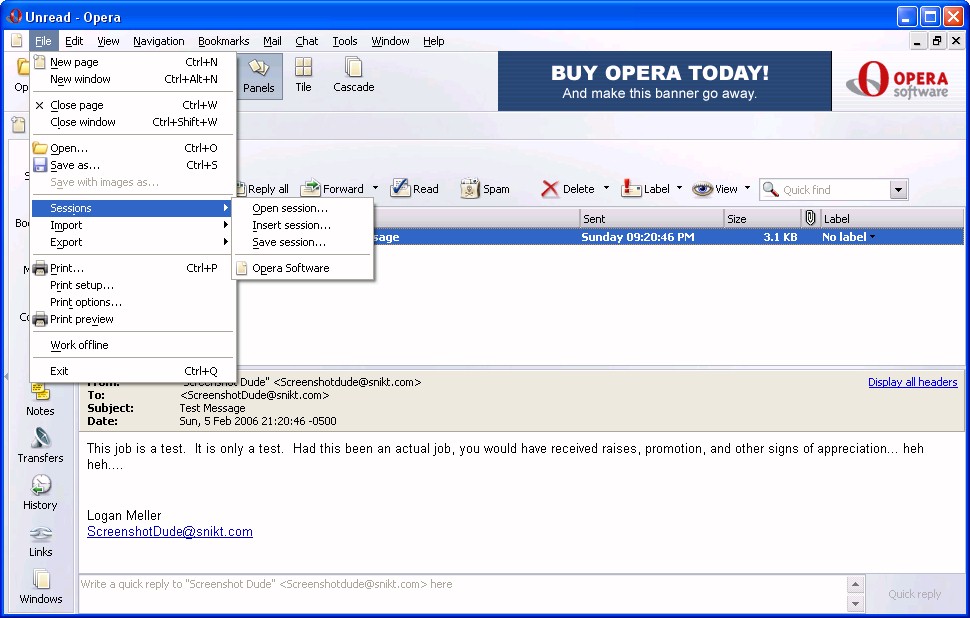Expand the No label dropdown on message
This screenshot has height=618, width=970.
(x=872, y=237)
